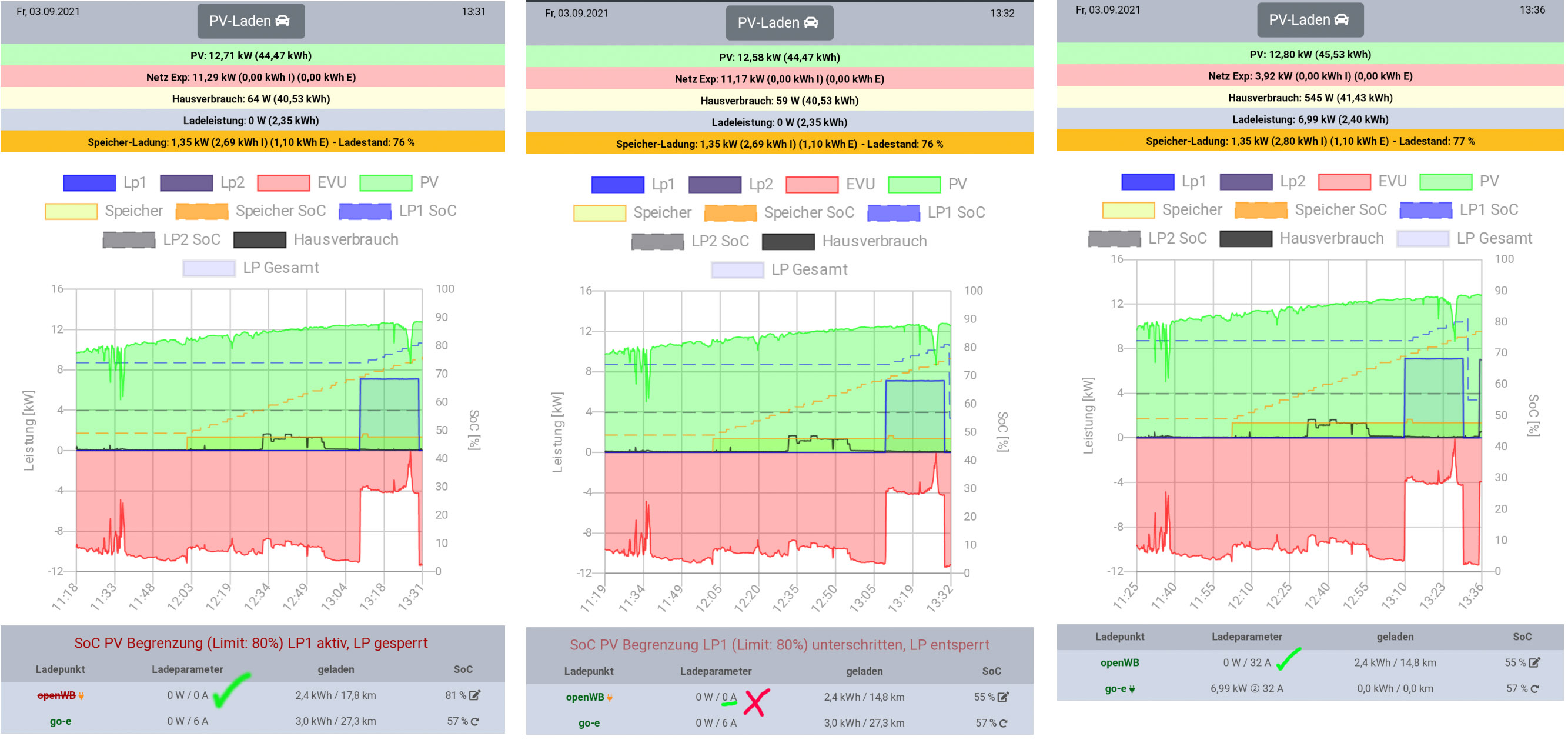Viewport: 1568px width, 743px height.
Task: Toggle LP Gesamt legend entry in 13:36 chart
Action: point(1423,239)
